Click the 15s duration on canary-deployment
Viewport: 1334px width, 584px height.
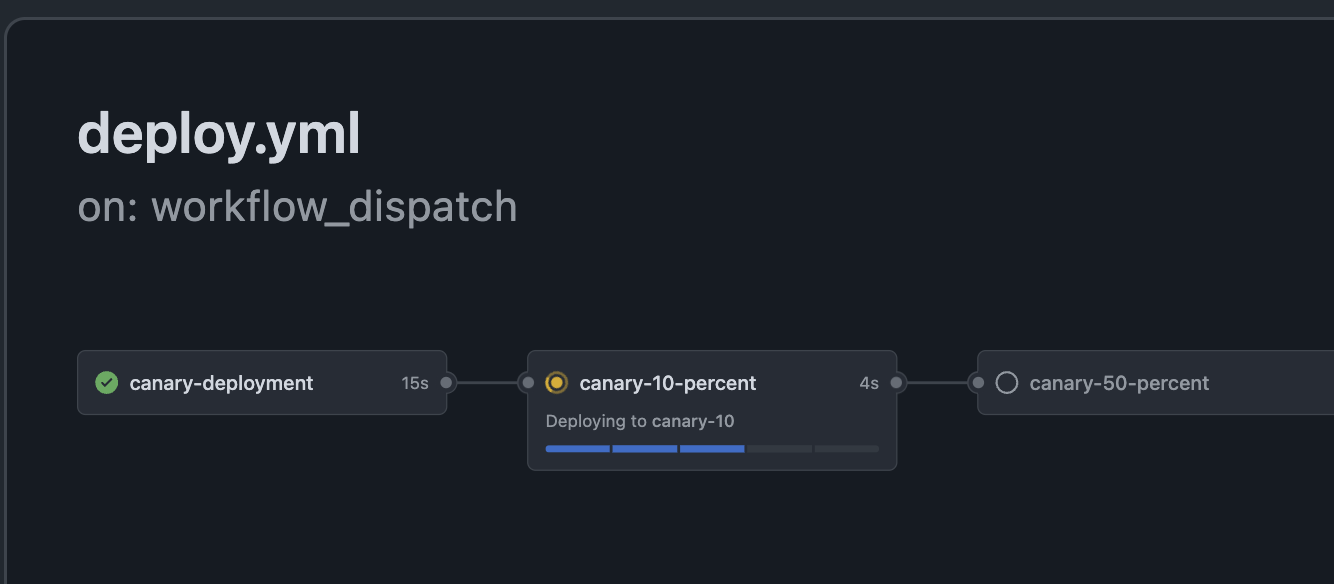[x=415, y=383]
